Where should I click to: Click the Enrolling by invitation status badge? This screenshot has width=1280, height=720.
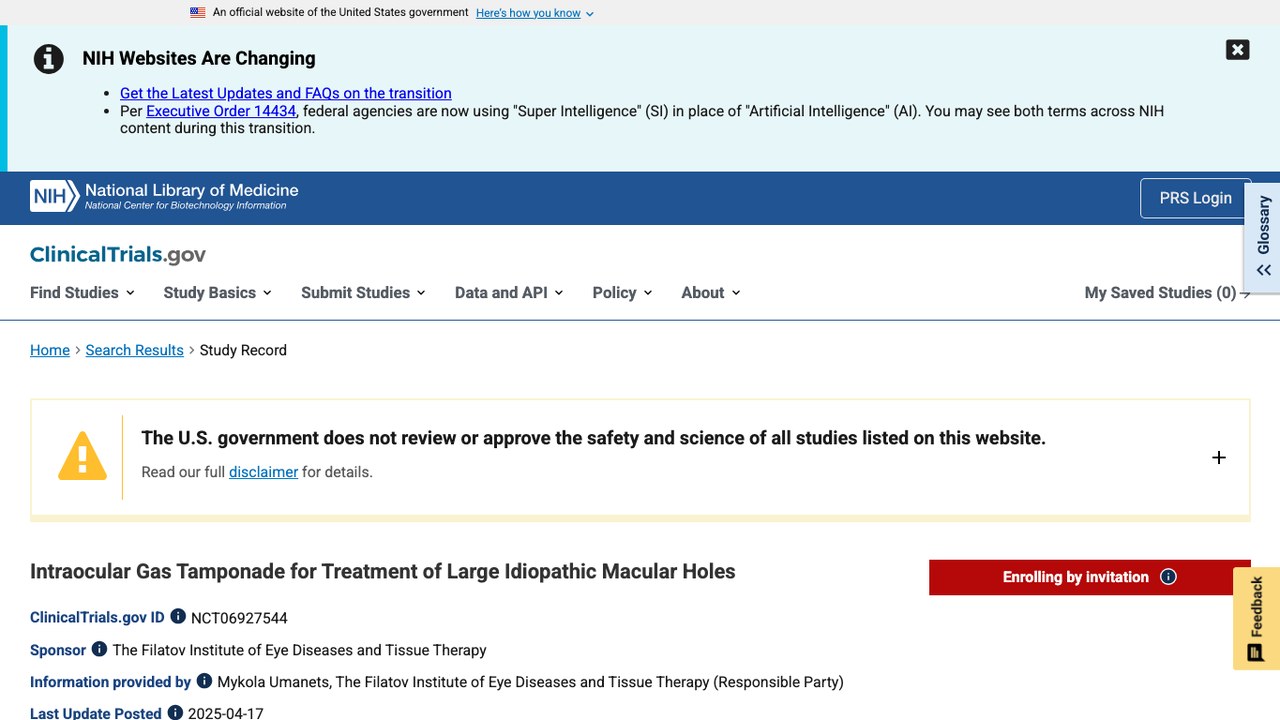1089,577
